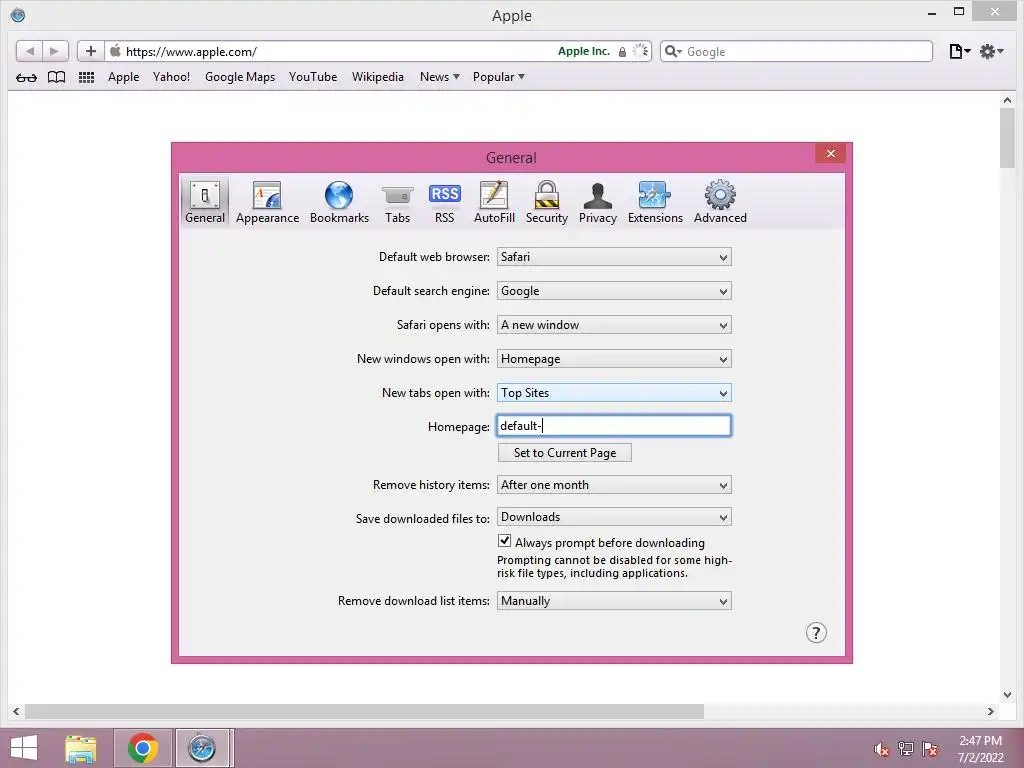1024x768 pixels.
Task: Click the horizontal scrollbar right arrow
Action: pyautogui.click(x=991, y=711)
